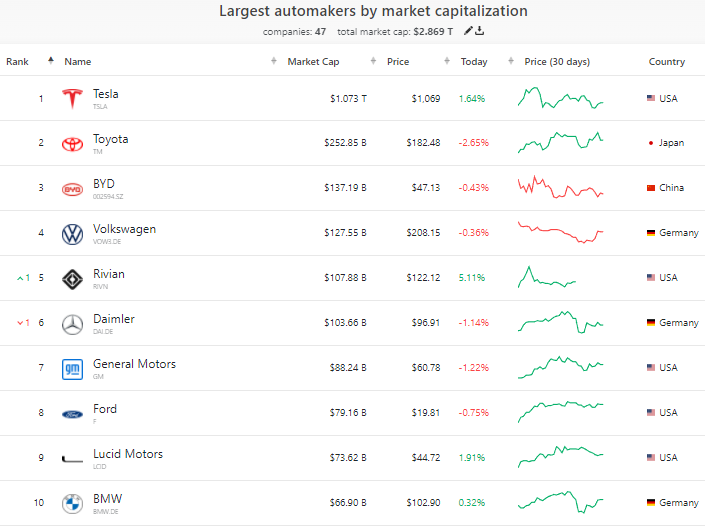Open the Lucid Motors company link
The image size is (705, 530).
[128, 454]
